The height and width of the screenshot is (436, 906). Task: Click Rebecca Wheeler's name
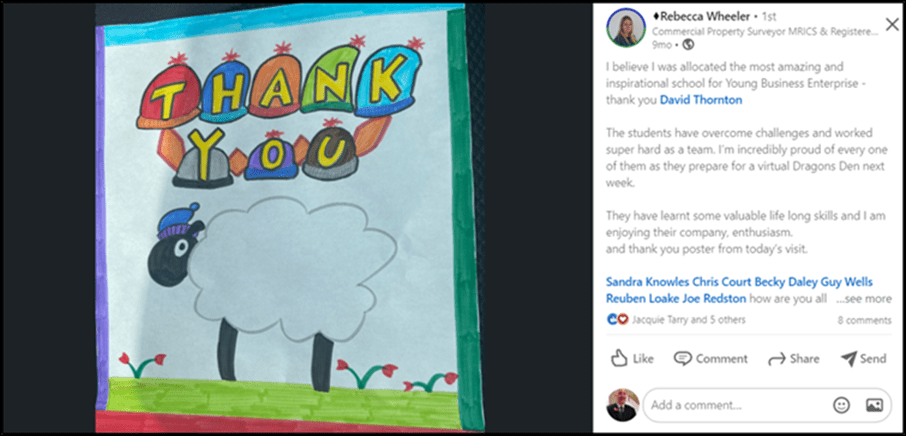701,17
